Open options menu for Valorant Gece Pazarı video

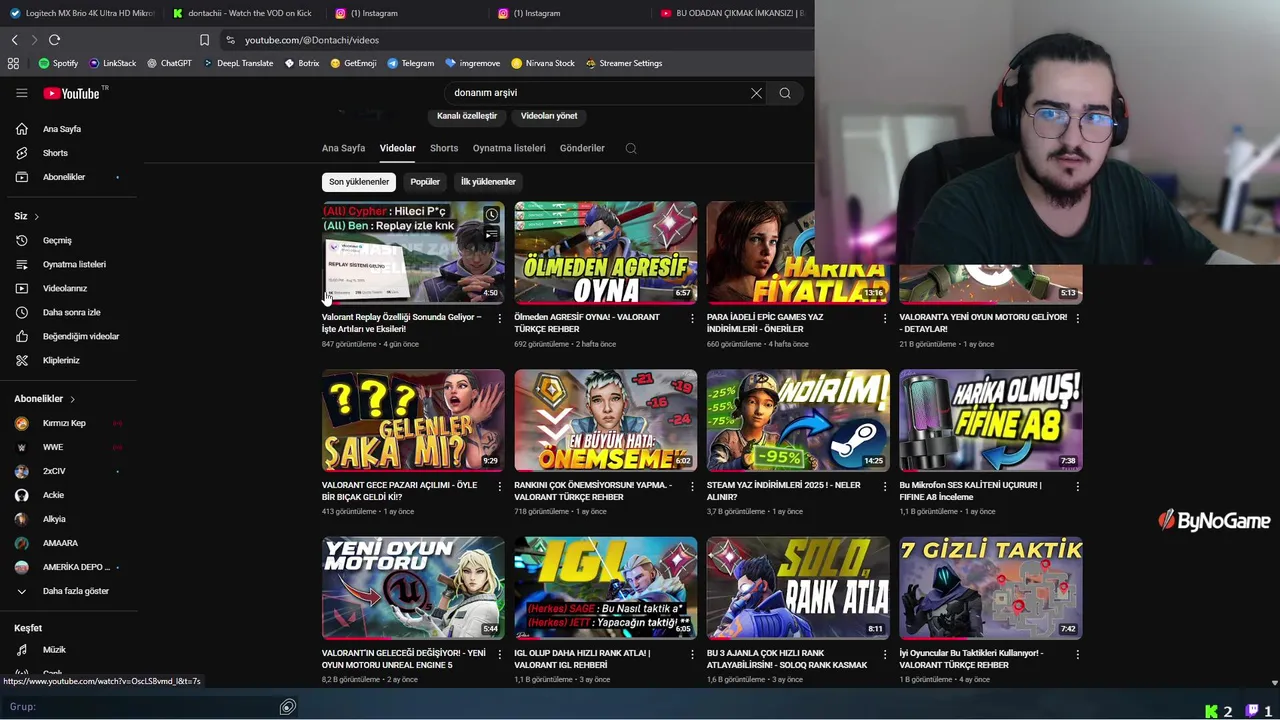pos(499,487)
